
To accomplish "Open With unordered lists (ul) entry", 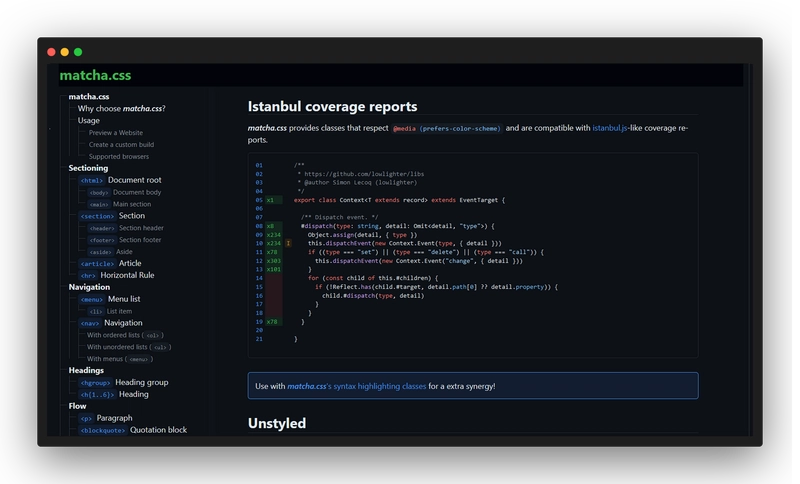I will click(x=129, y=347).
